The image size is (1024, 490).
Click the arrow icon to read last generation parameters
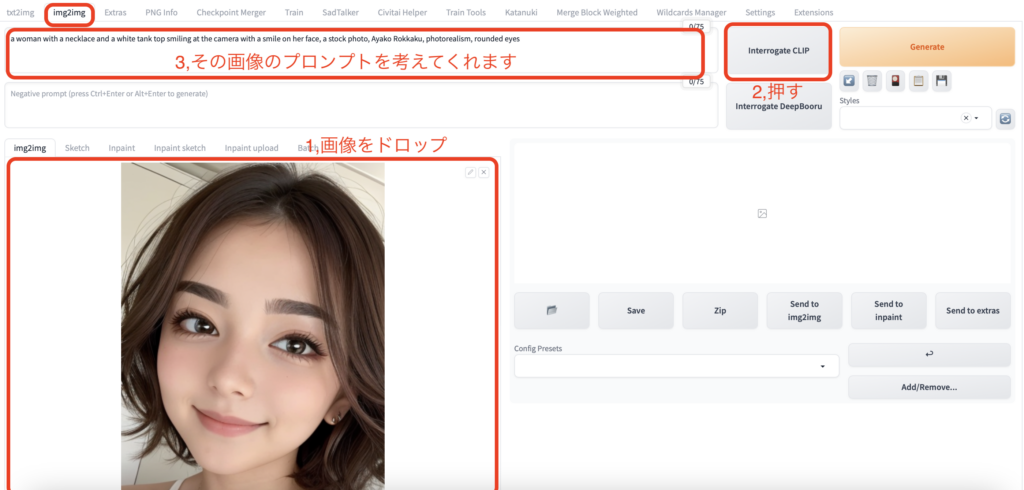click(849, 81)
